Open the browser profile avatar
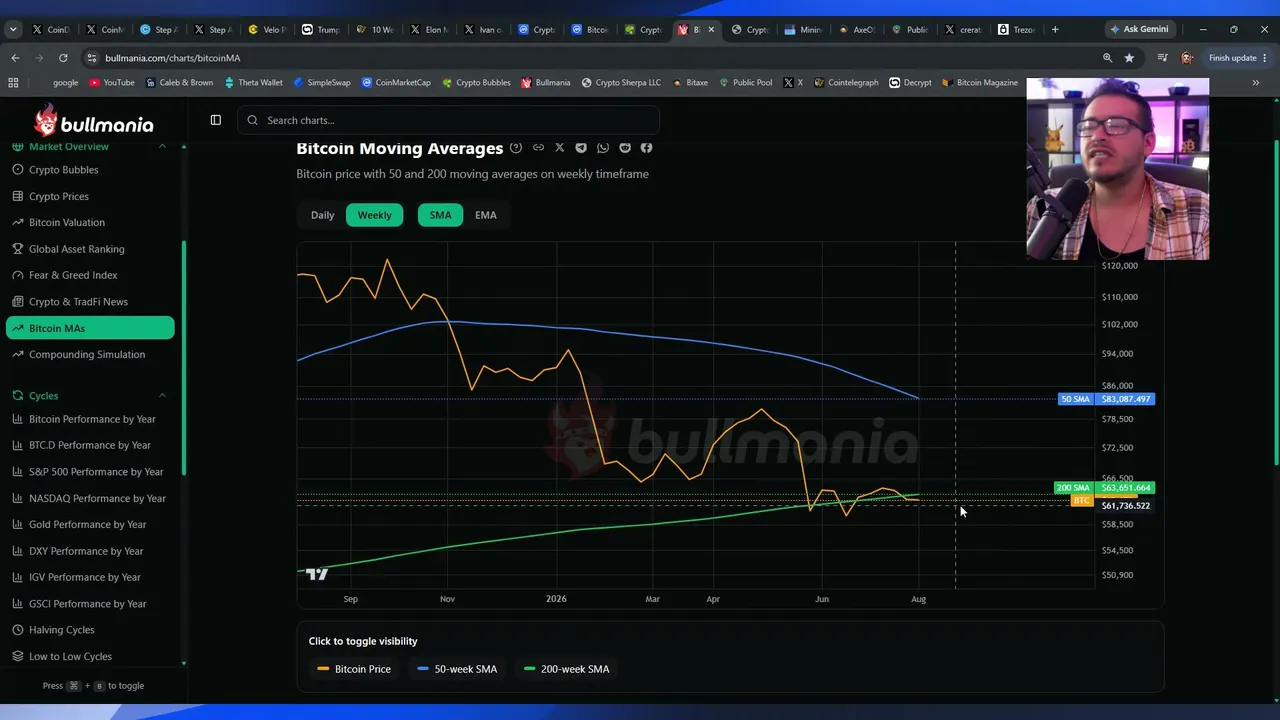The height and width of the screenshot is (720, 1280). coord(1187,58)
